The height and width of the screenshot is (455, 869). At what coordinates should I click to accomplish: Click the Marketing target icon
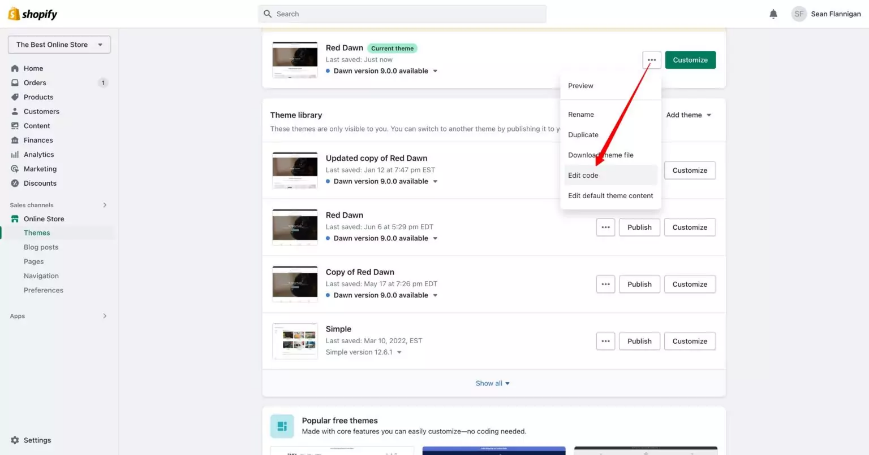[15, 169]
